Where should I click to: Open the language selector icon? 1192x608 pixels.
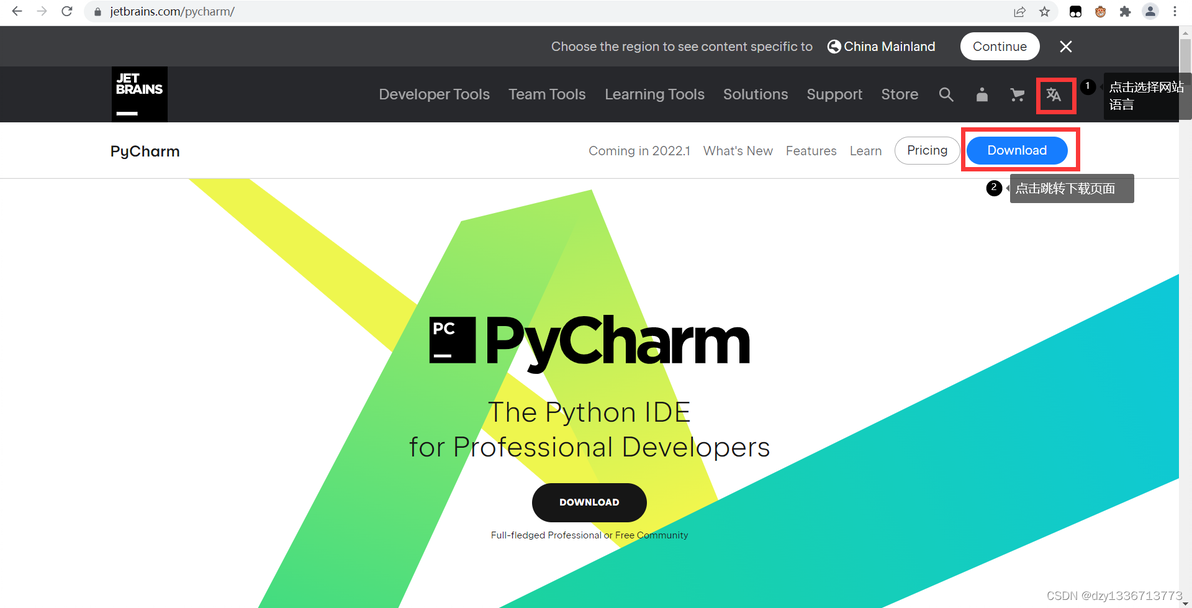[x=1054, y=95]
